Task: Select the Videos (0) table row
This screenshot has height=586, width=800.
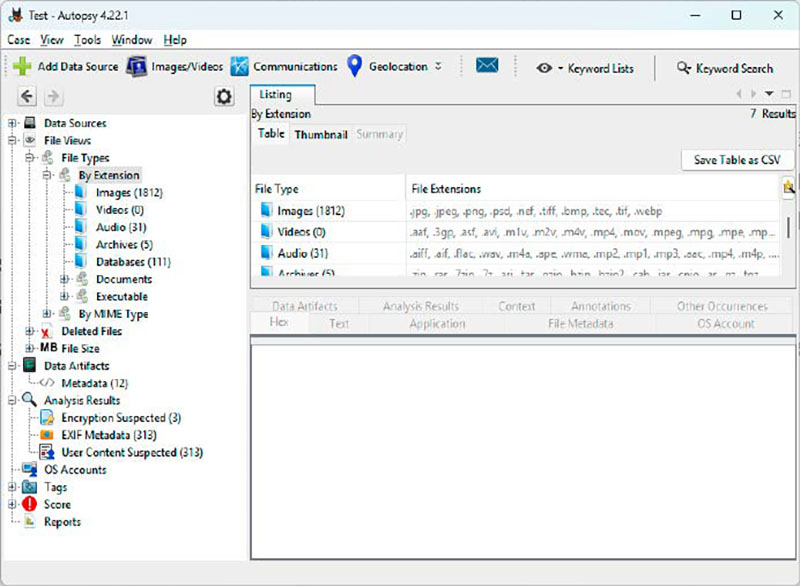Action: [x=515, y=232]
